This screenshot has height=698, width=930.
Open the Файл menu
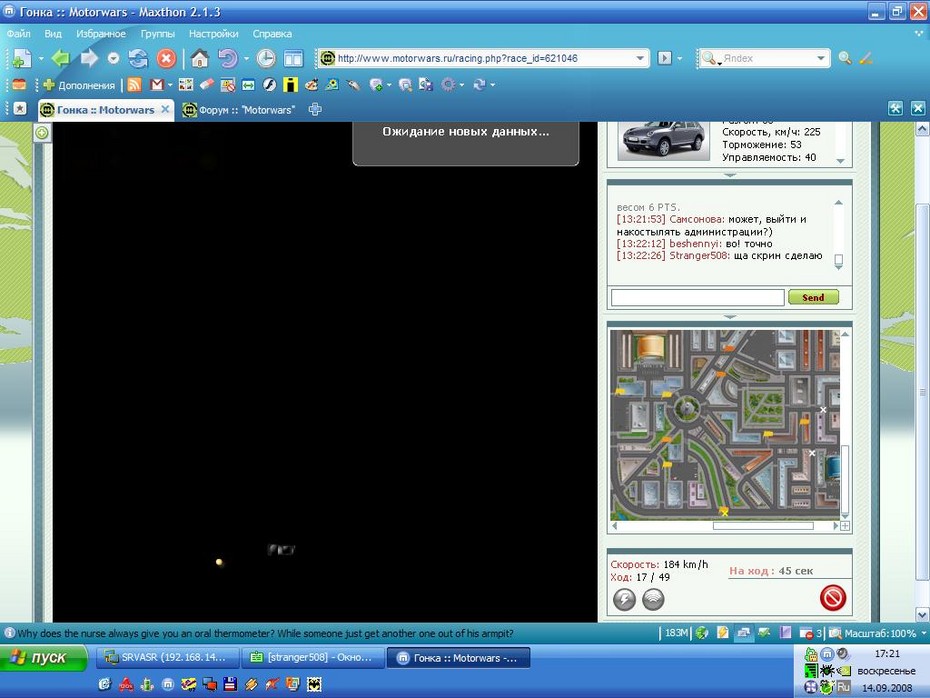18,34
